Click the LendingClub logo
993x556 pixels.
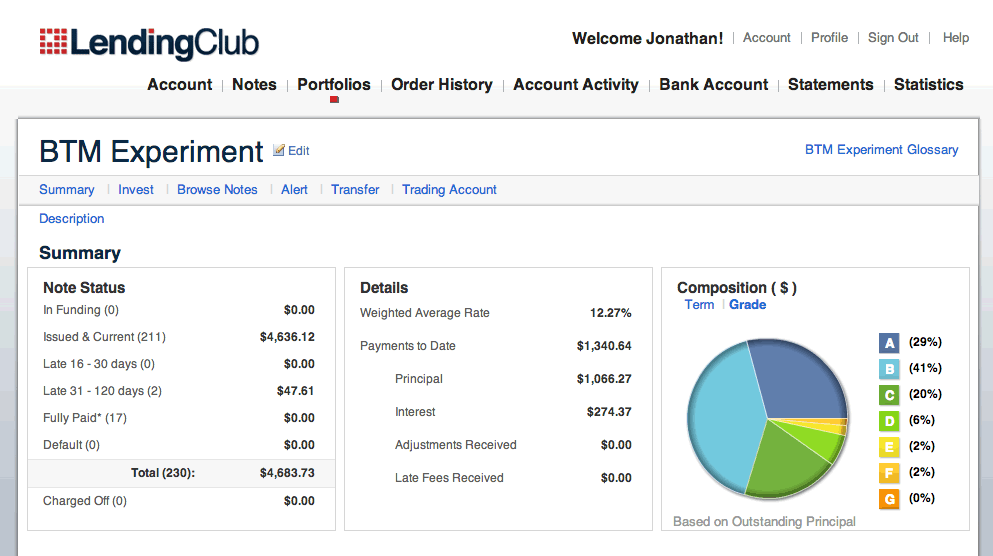149,43
